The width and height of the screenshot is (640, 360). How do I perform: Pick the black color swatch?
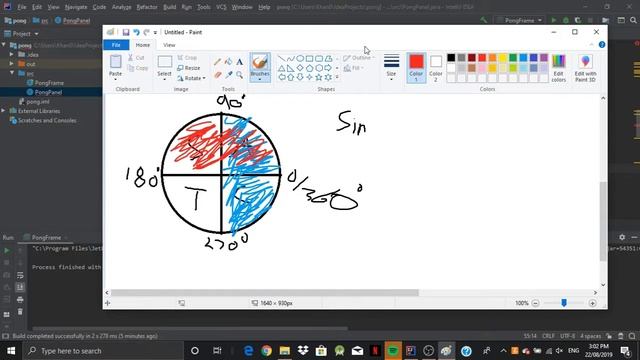pyautogui.click(x=451, y=58)
